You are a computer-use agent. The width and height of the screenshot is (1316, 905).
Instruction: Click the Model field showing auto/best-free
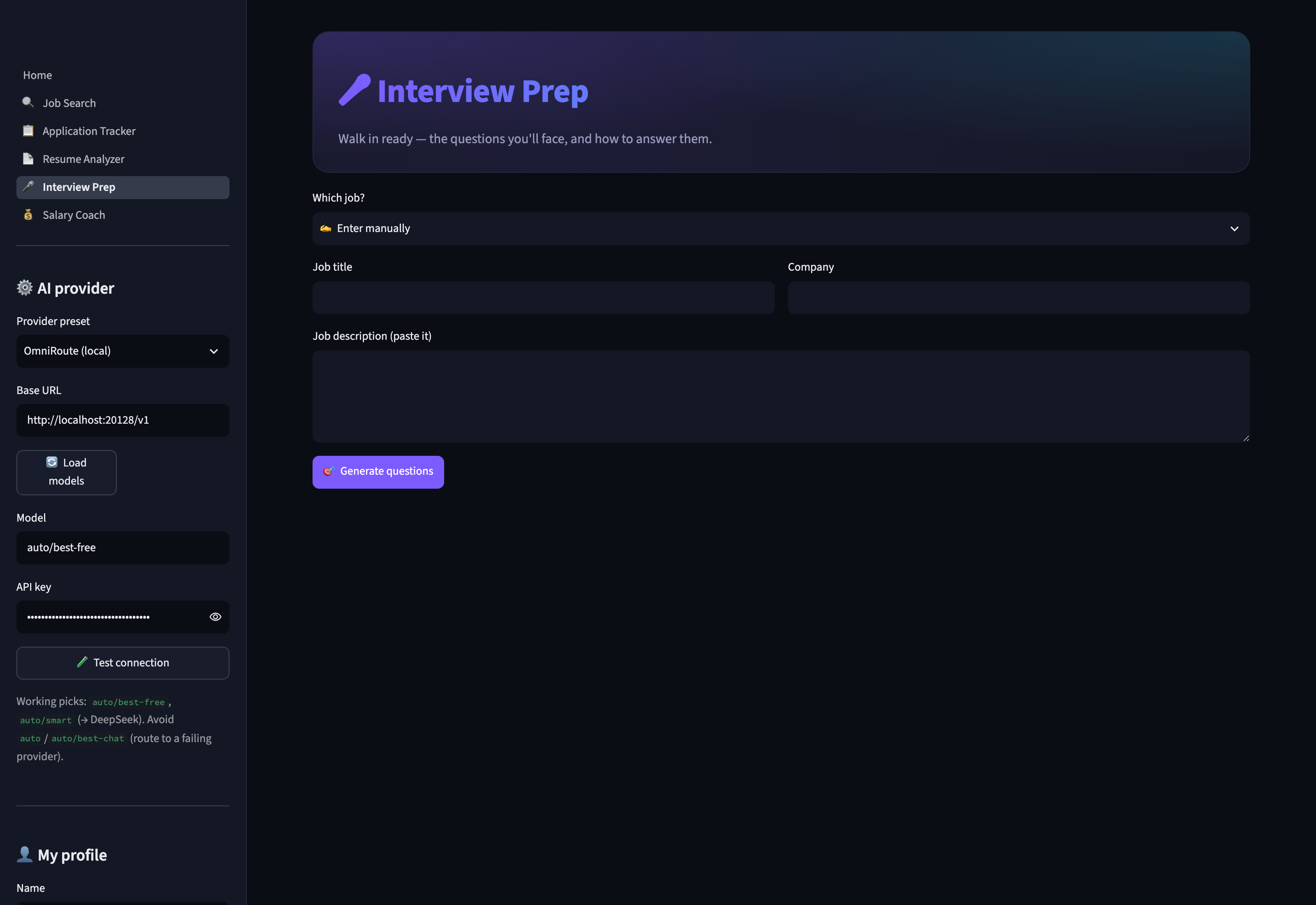click(x=123, y=548)
